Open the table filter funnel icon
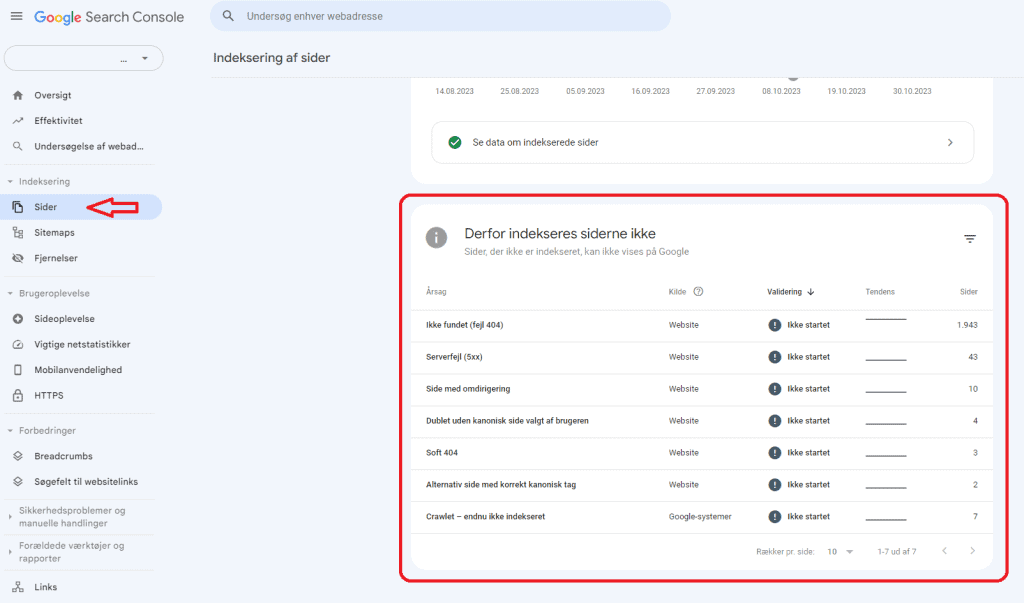This screenshot has width=1024, height=603. pyautogui.click(x=969, y=238)
